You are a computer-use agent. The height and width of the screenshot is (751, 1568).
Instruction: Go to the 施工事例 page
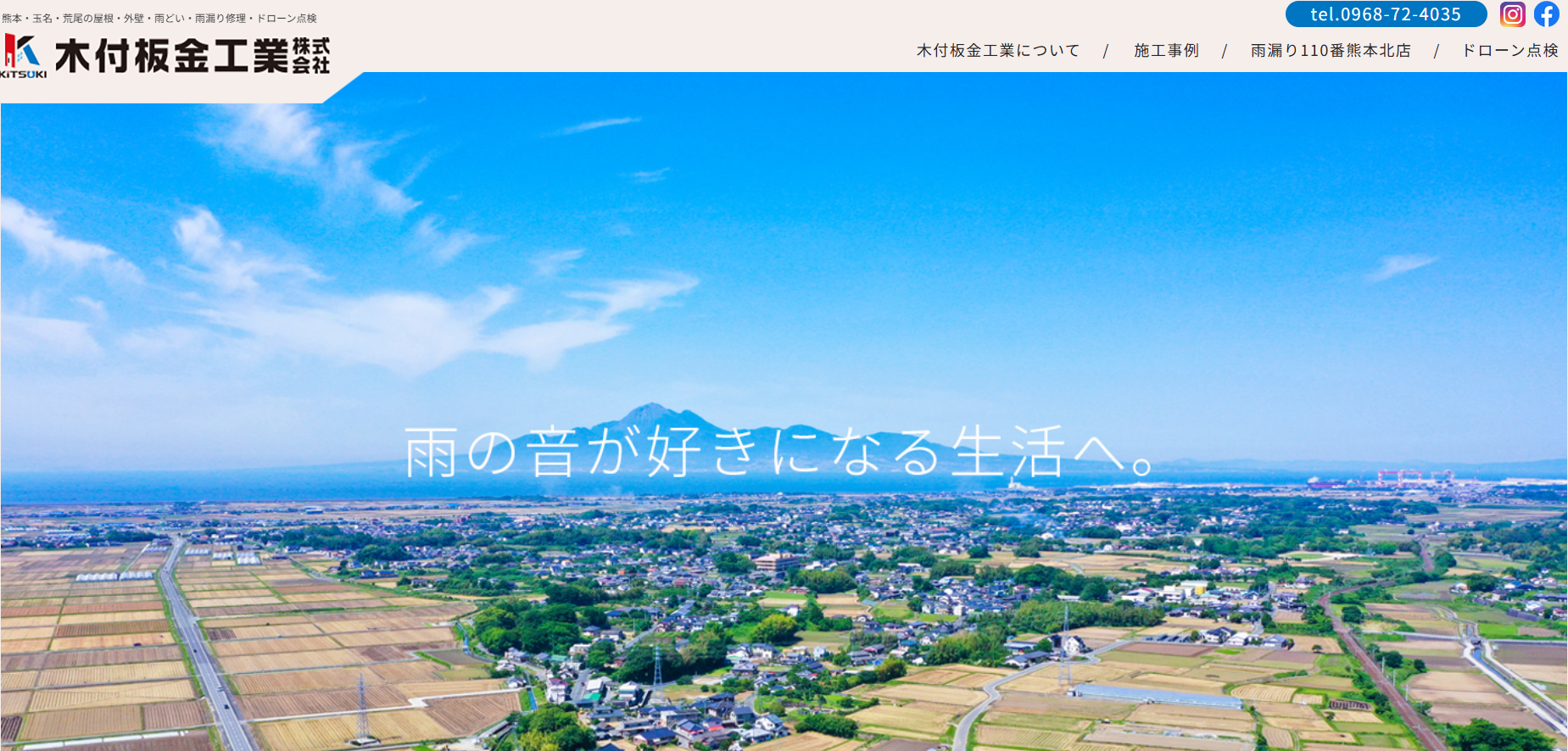click(x=1166, y=51)
